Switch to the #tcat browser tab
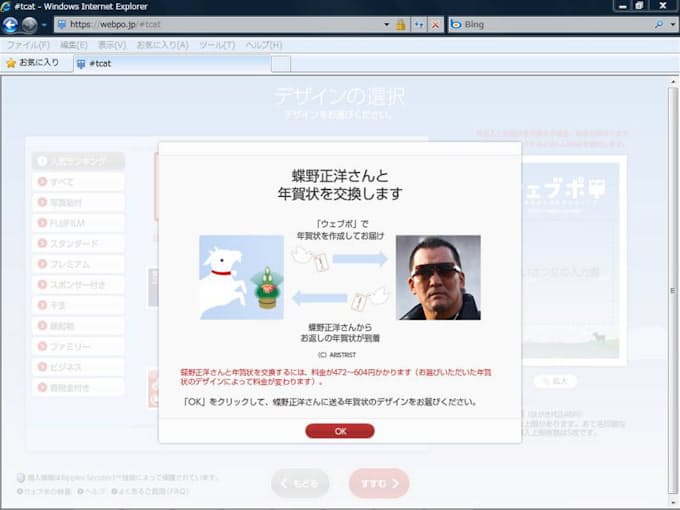 (x=170, y=64)
